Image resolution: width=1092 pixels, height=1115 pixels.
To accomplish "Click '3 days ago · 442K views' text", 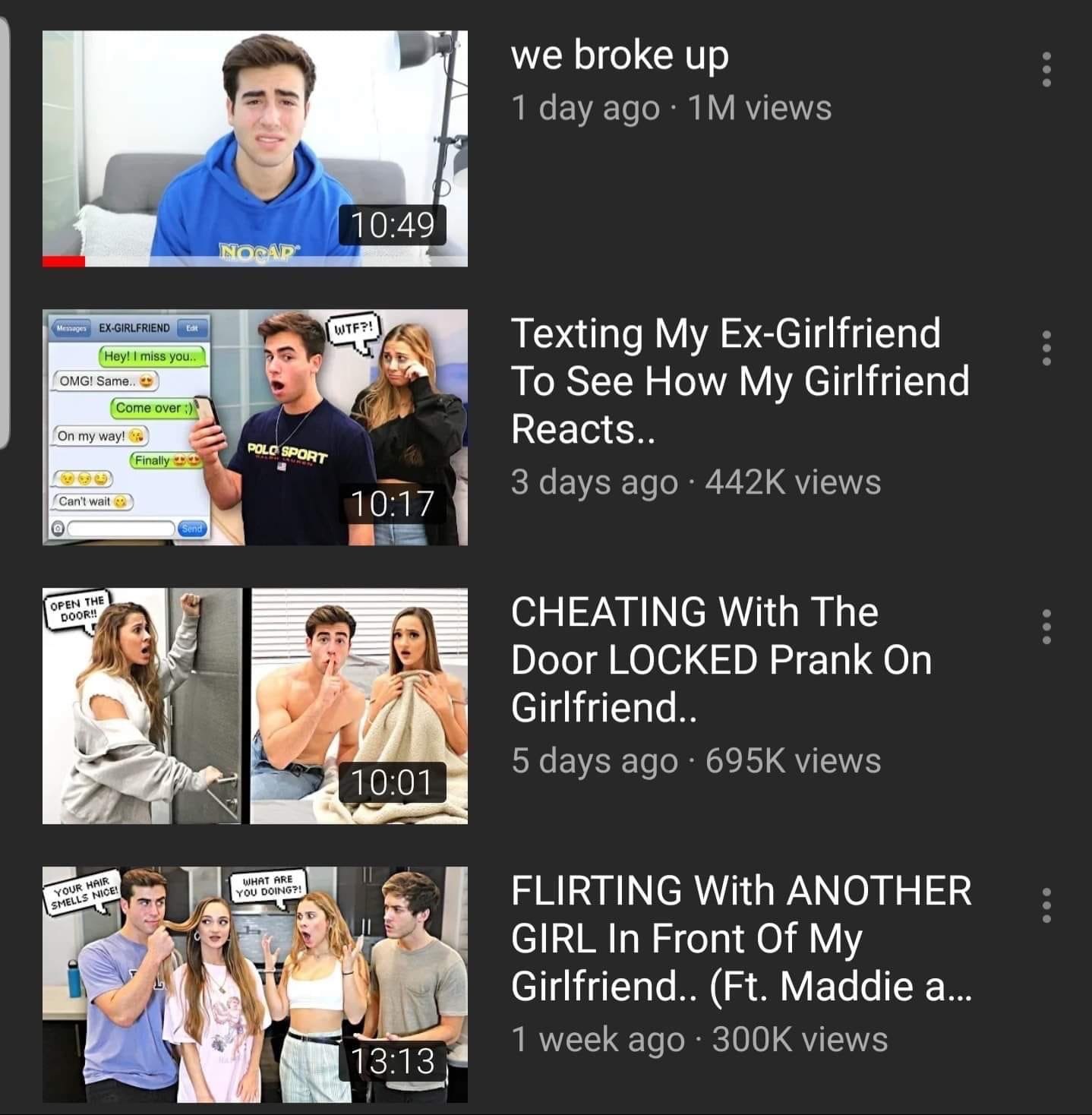I will click(696, 482).
